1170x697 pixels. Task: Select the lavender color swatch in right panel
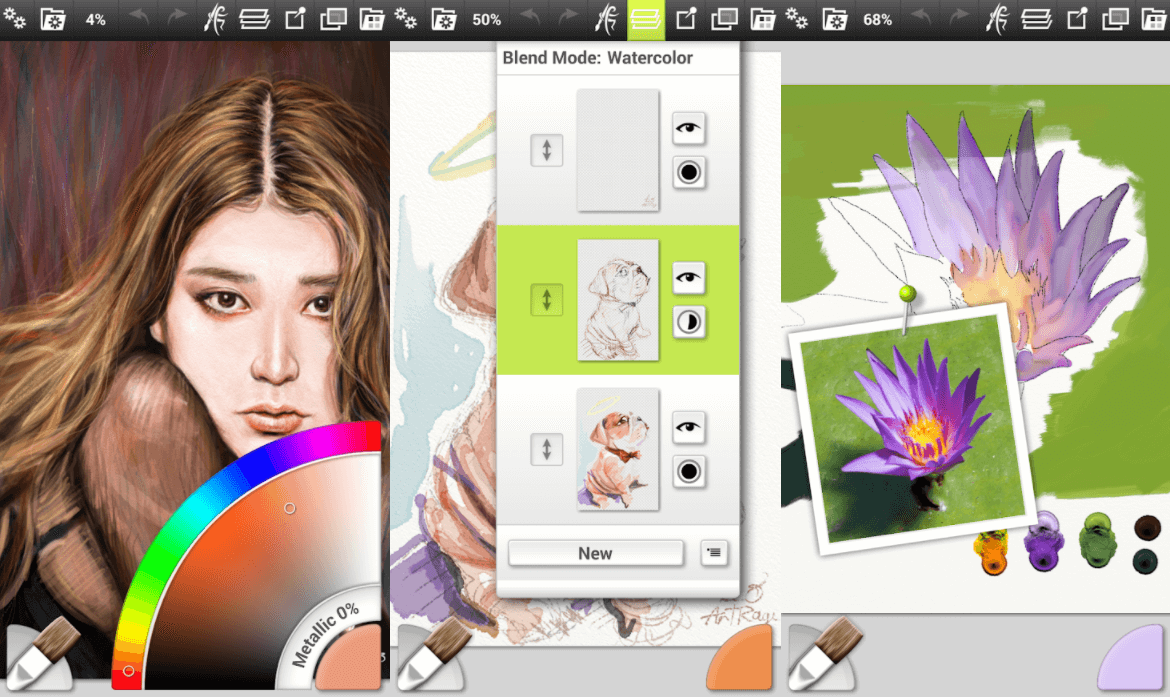[x=1133, y=655]
